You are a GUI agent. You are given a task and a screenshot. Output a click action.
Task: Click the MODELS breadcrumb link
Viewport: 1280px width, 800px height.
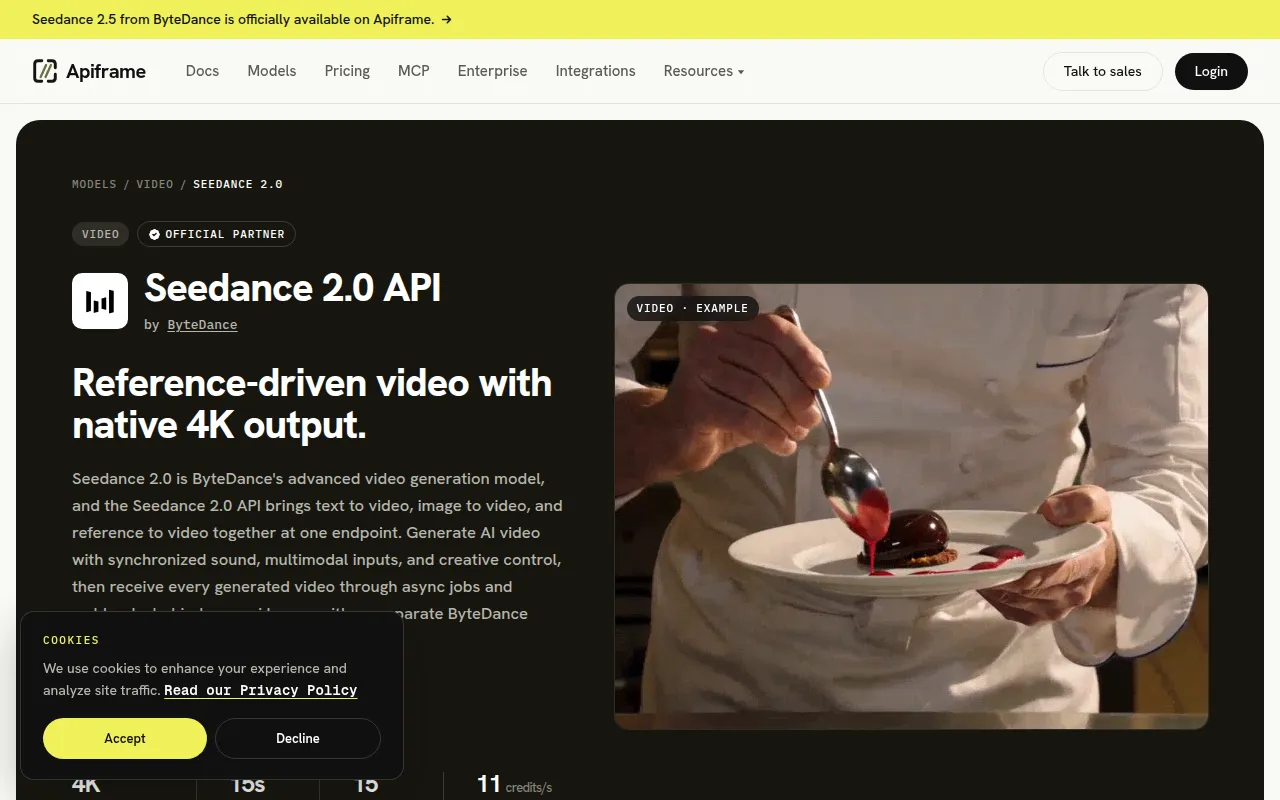tap(94, 184)
